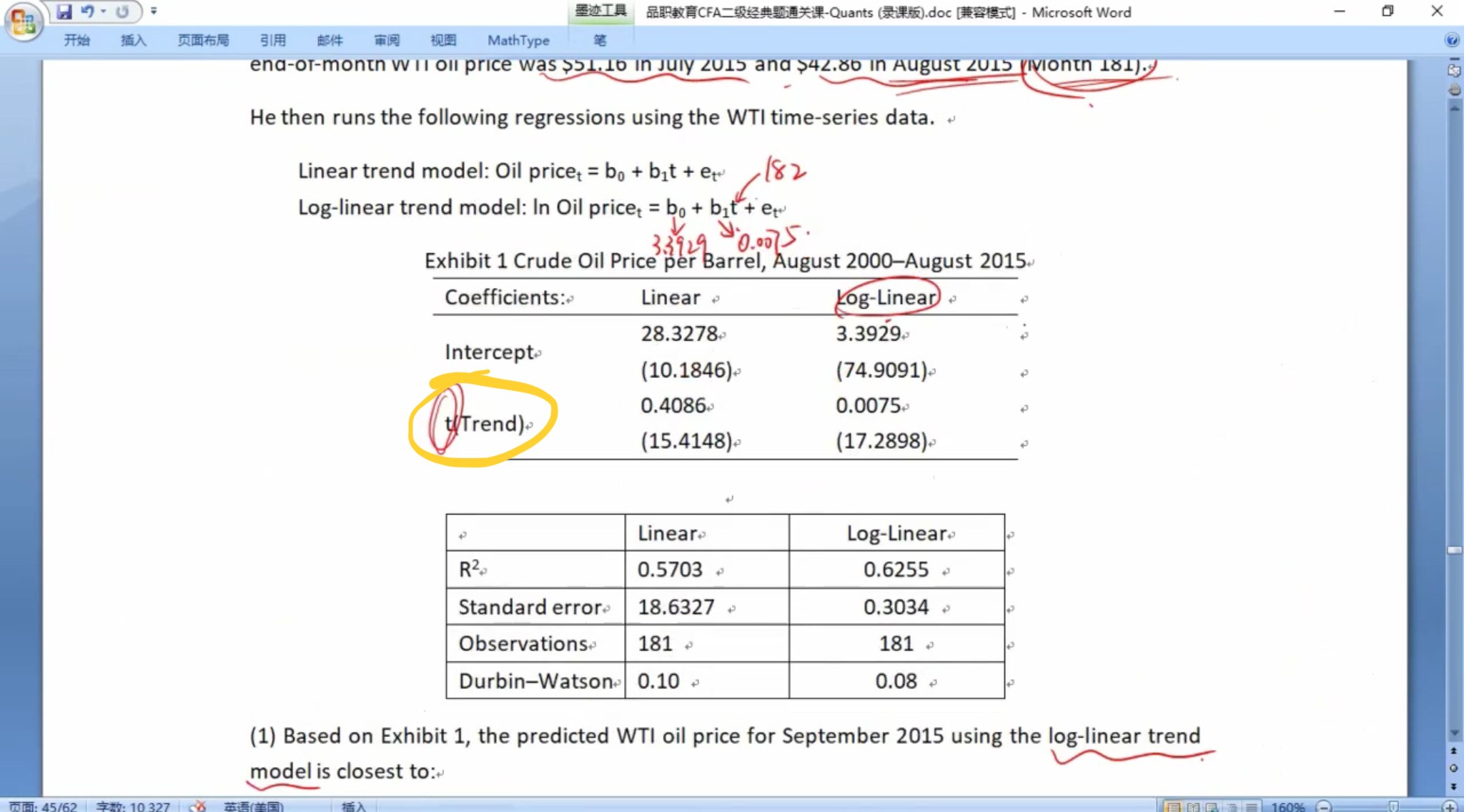Click the 160% zoom level button
Image resolution: width=1464 pixels, height=812 pixels.
click(x=1287, y=806)
